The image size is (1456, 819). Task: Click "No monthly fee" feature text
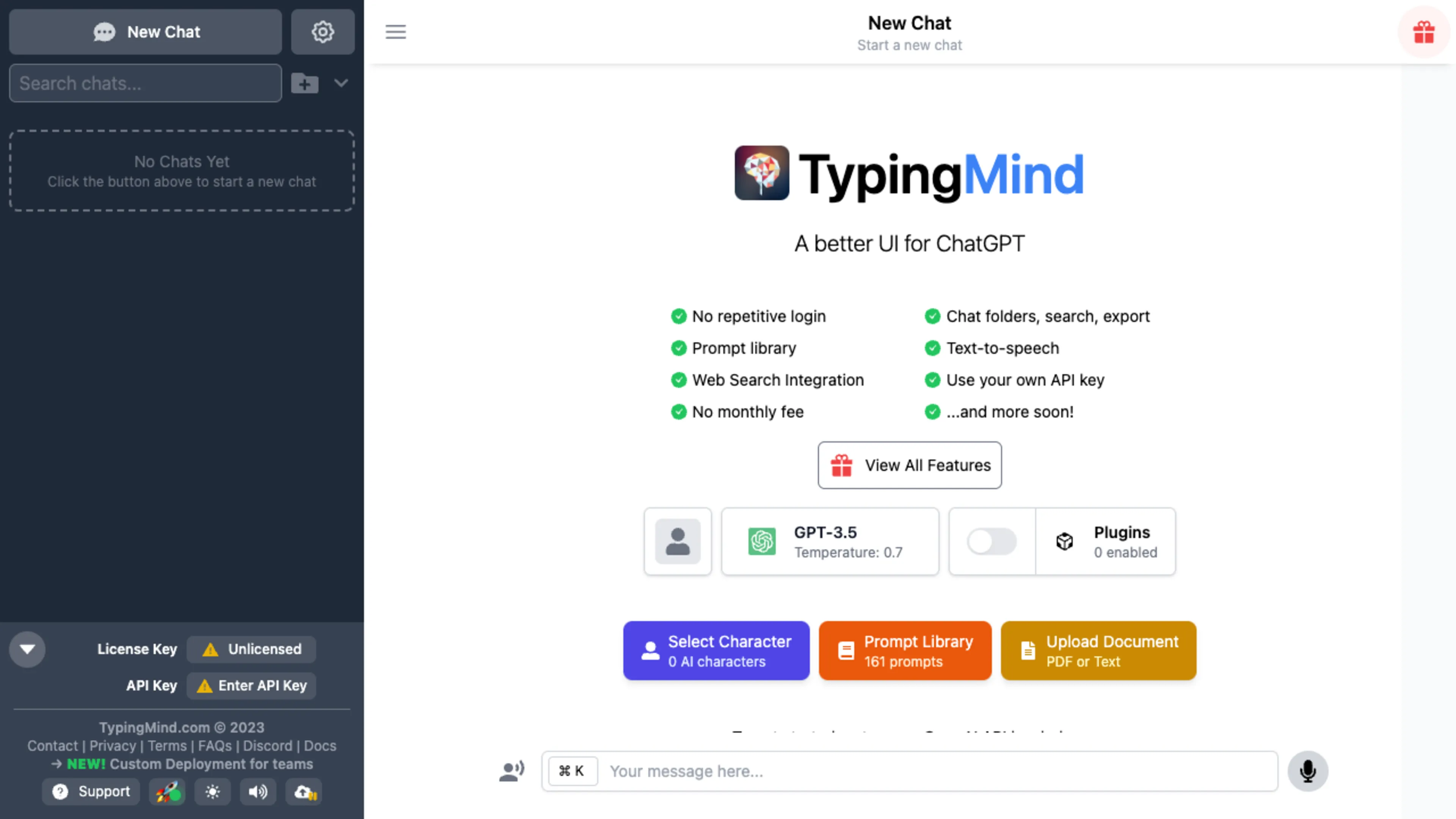[x=748, y=411]
